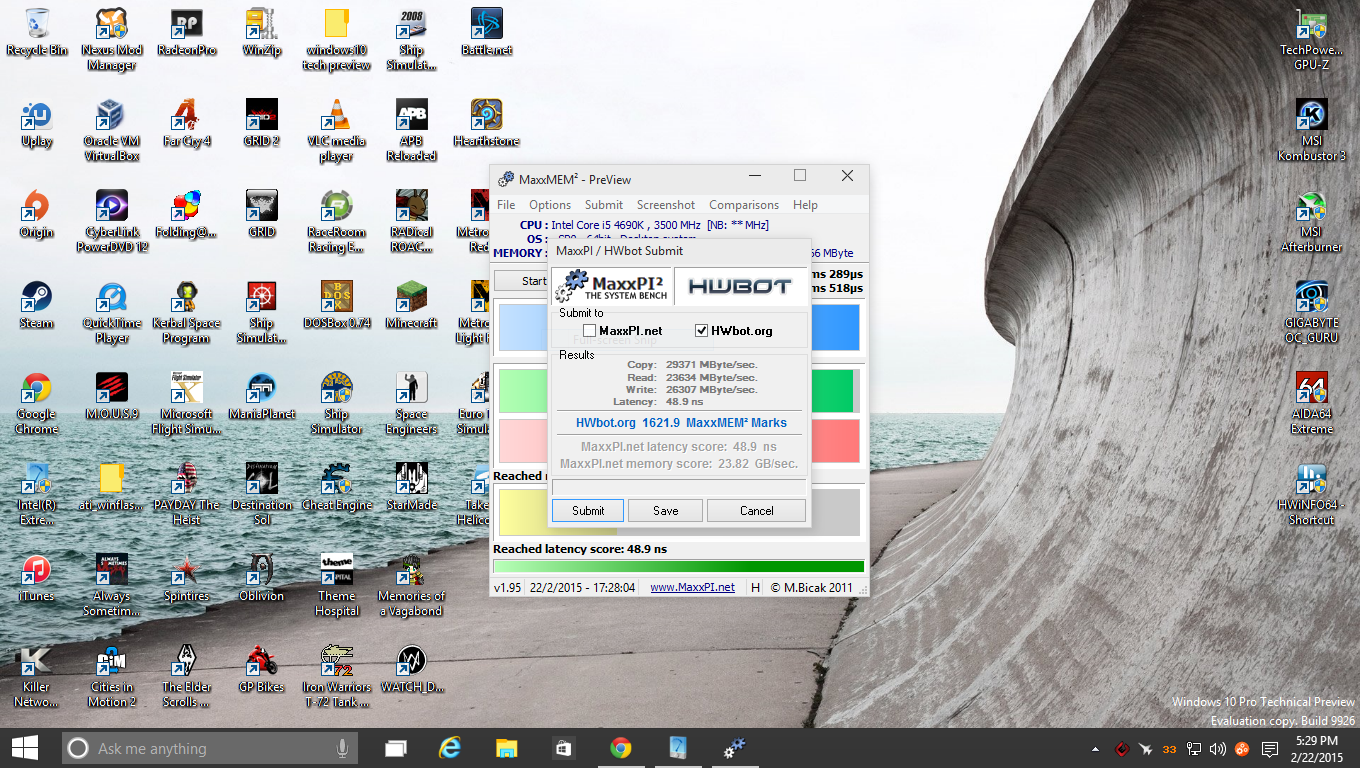This screenshot has width=1360, height=768.
Task: Click the Save button in dialog
Action: coord(665,510)
